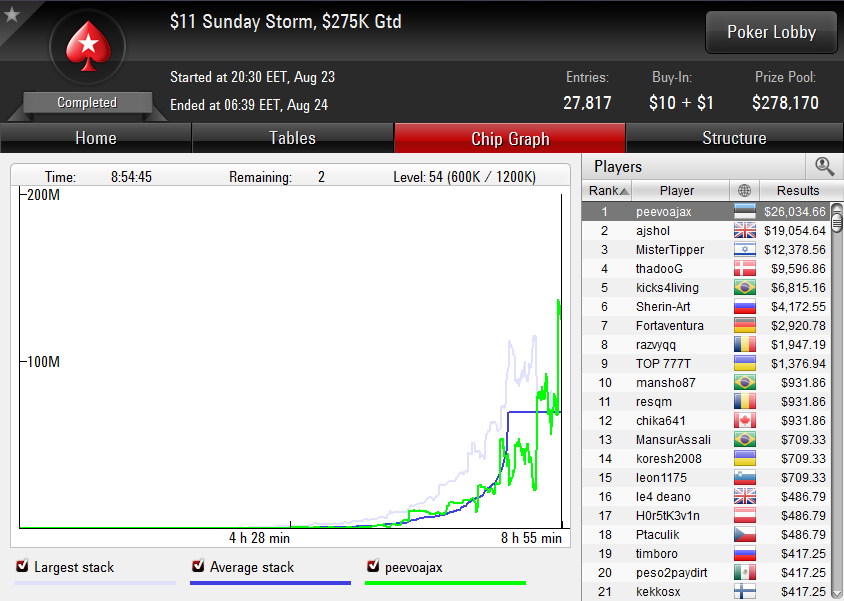844x601 pixels.
Task: Uncheck the peevoajax graph checkbox
Action: 373,566
